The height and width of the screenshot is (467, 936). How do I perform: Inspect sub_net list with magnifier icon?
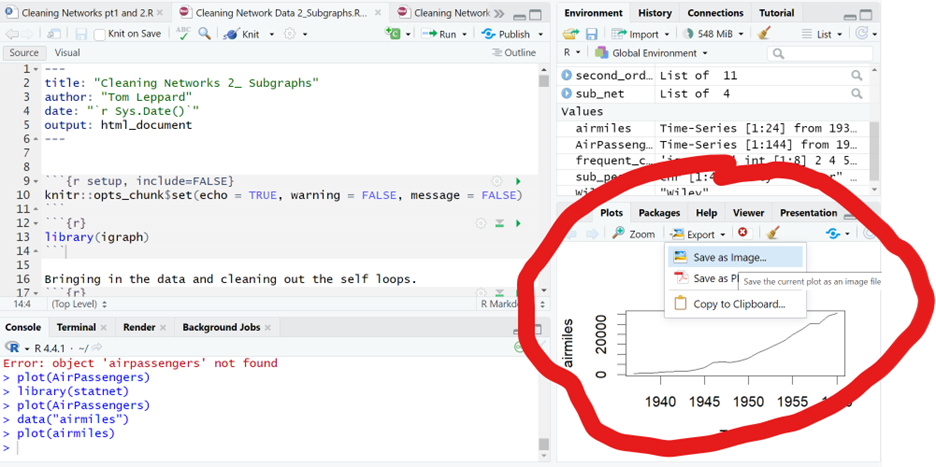[857, 94]
